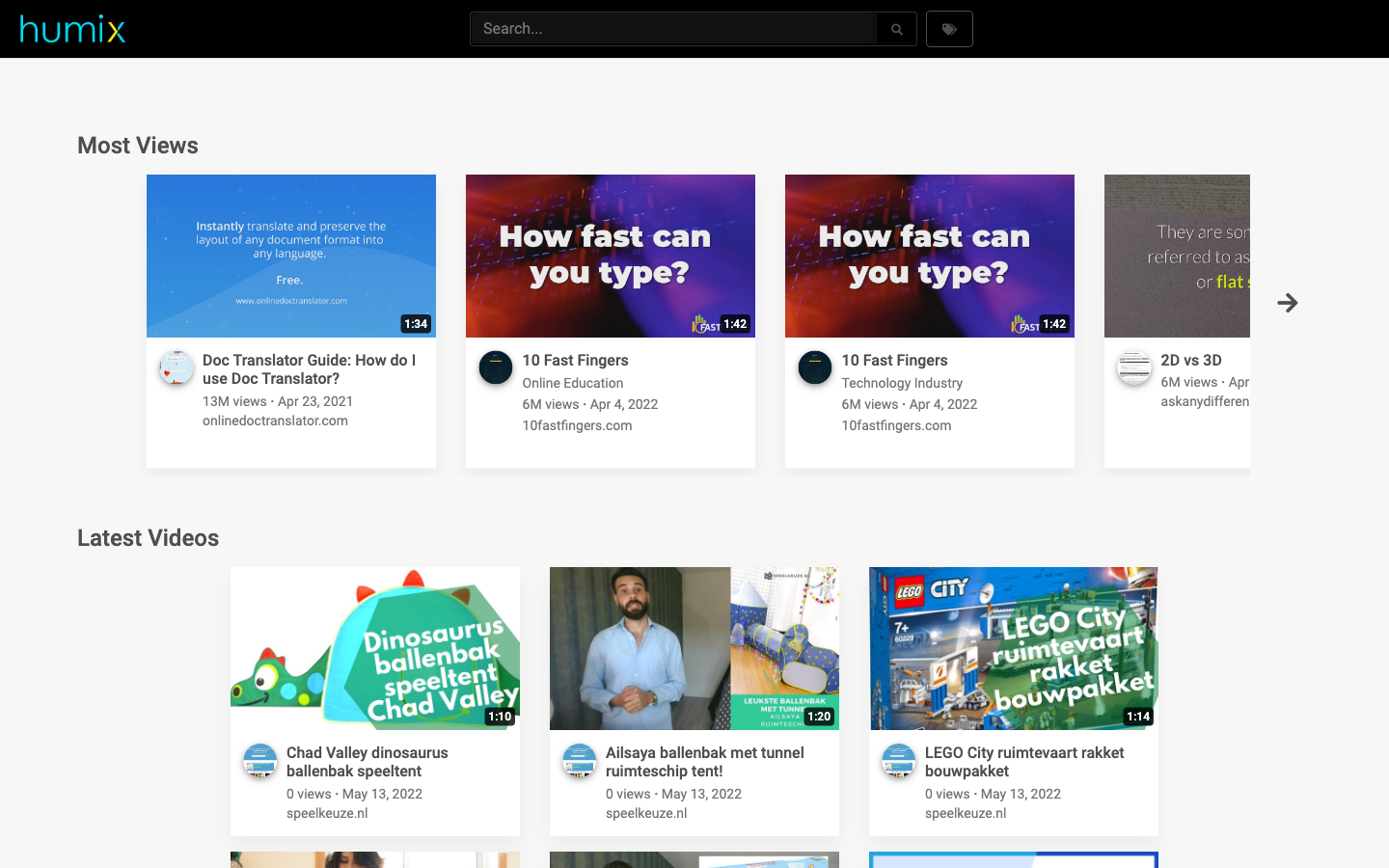Open the LEGO City ruimtevaart rakket thumbnail
The width and height of the screenshot is (1389, 868).
1014,648
